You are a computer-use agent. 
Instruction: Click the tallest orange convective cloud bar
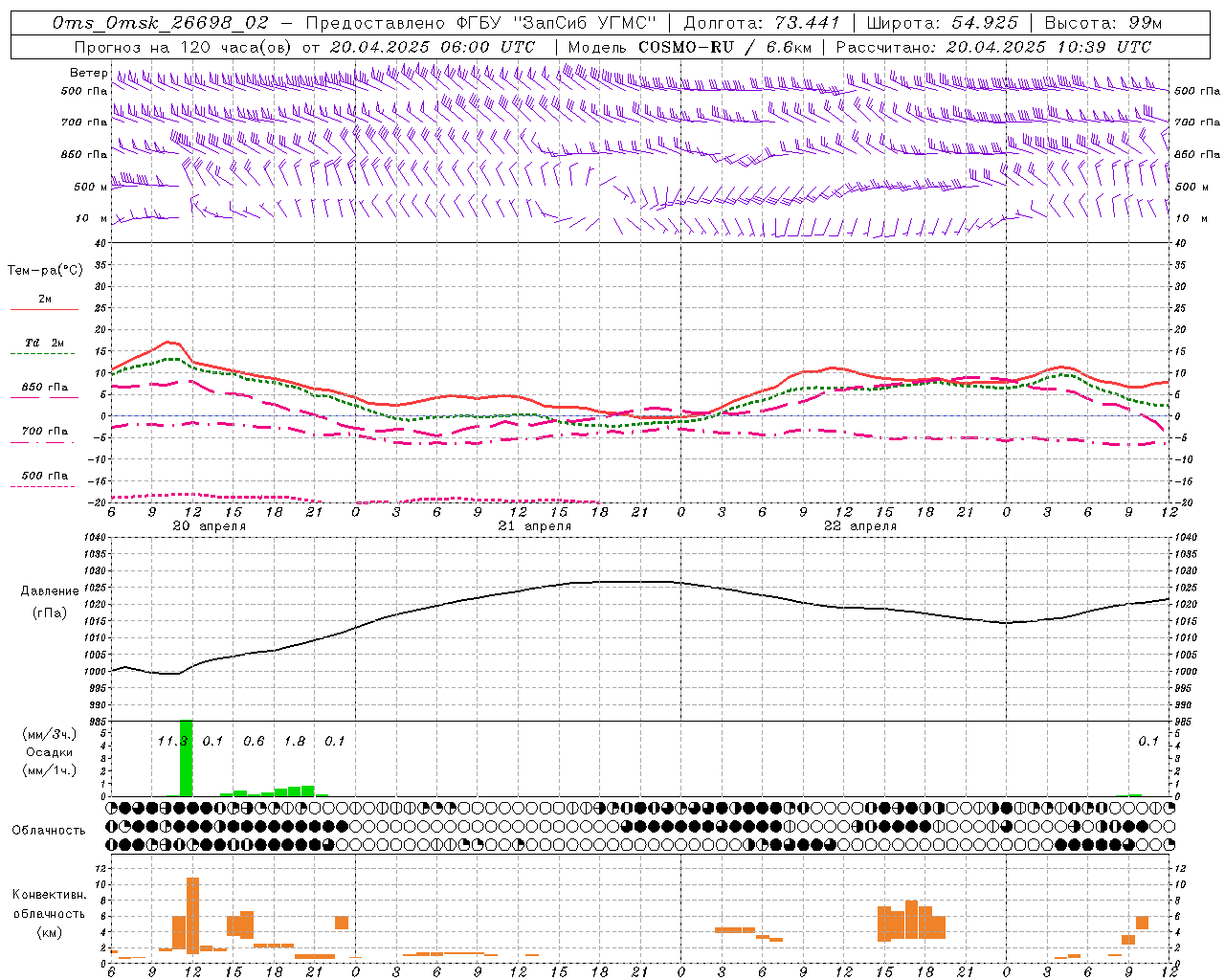(x=192, y=915)
